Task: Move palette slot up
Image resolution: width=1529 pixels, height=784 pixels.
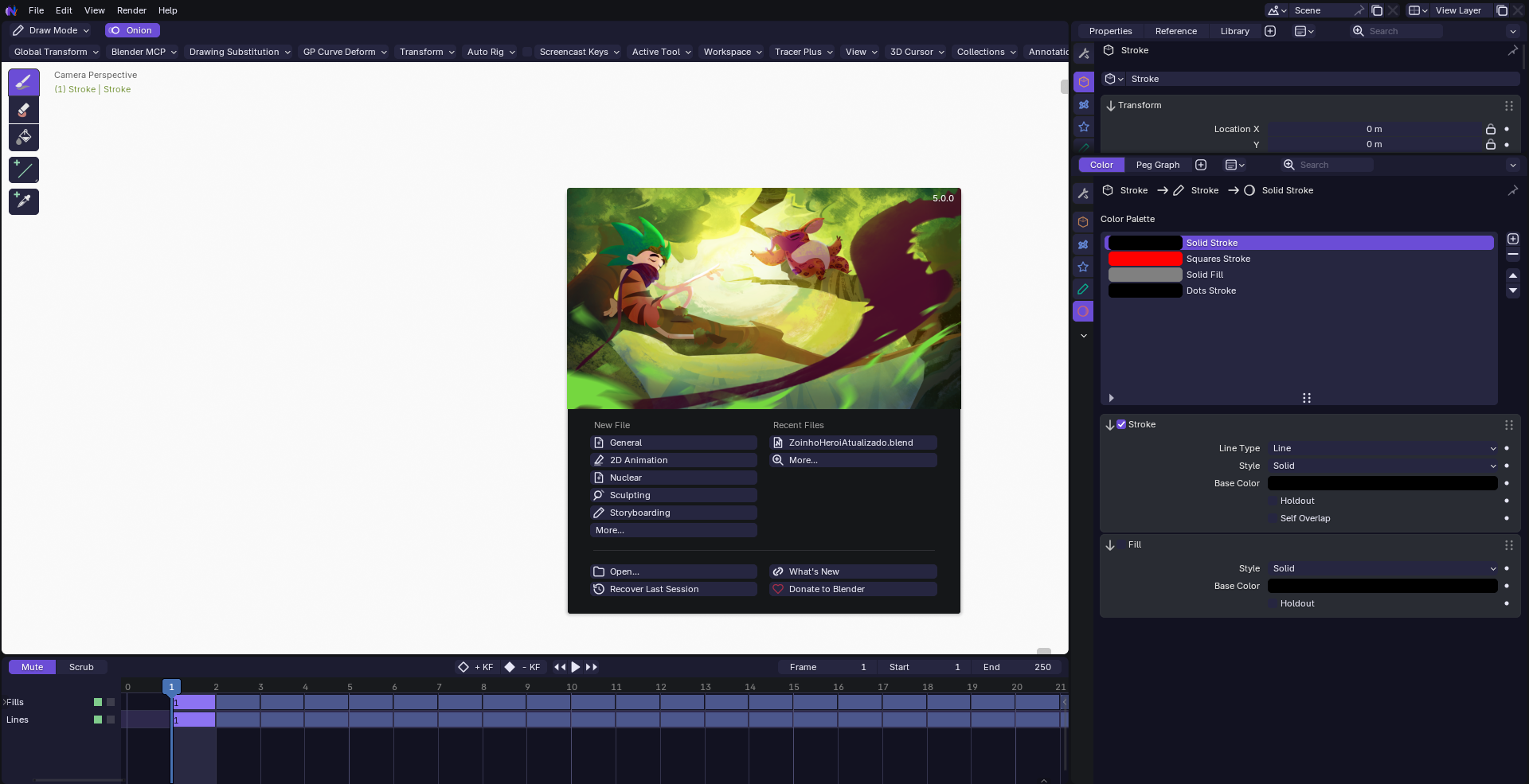Action: (x=1513, y=275)
